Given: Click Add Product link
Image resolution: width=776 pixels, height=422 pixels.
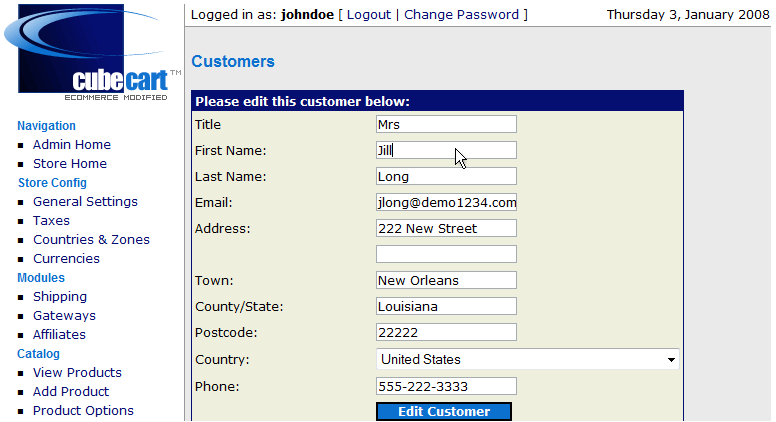Looking at the screenshot, I should click(71, 392).
